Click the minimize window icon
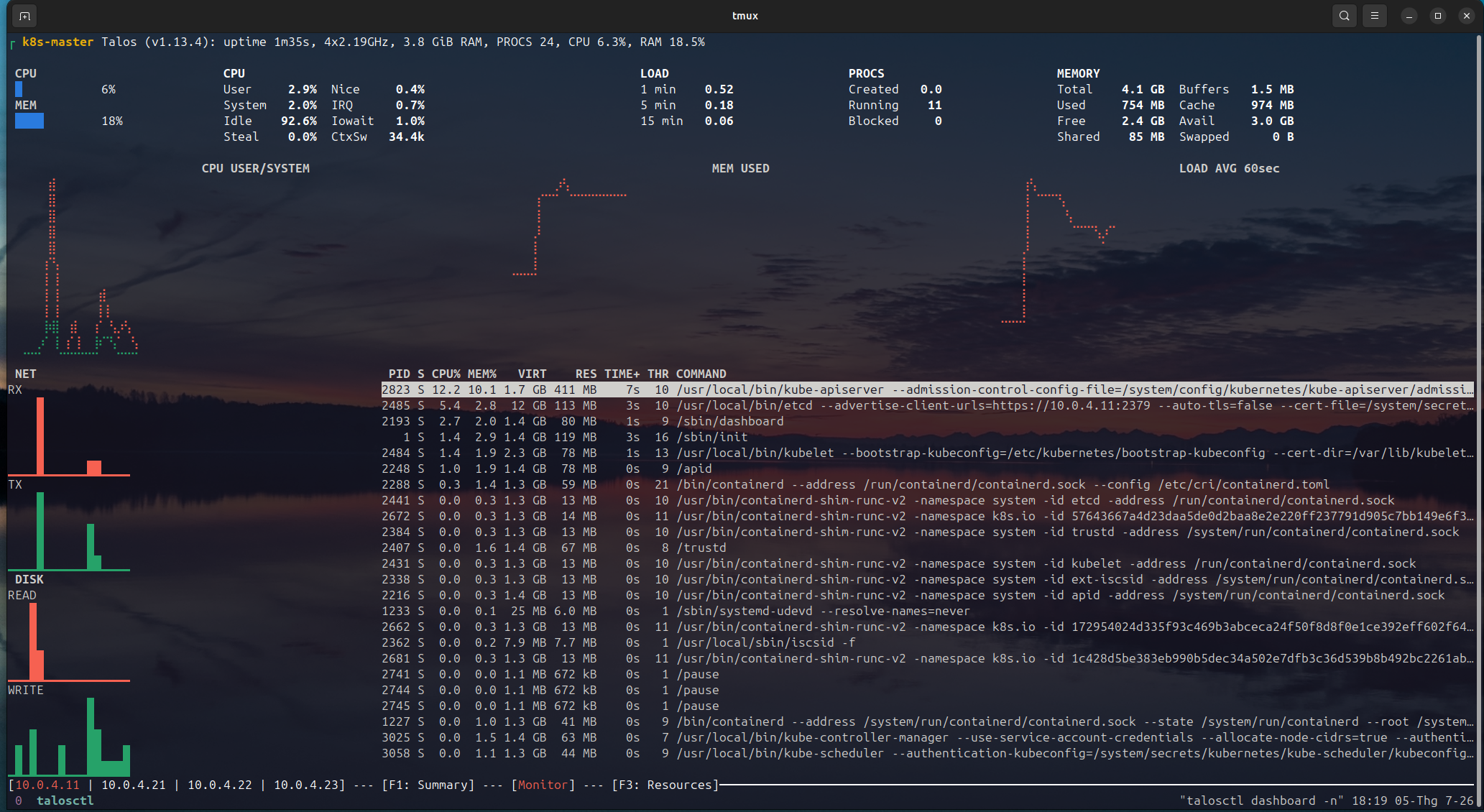This screenshot has width=1484, height=812. point(1409,16)
